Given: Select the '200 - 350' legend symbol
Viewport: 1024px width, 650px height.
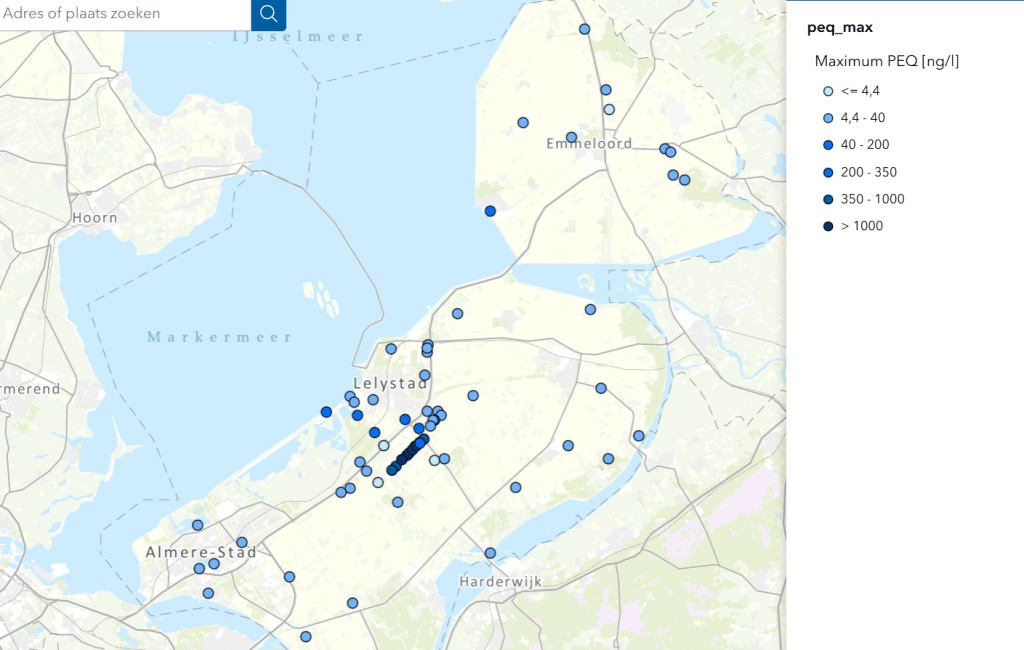Looking at the screenshot, I should click(828, 172).
